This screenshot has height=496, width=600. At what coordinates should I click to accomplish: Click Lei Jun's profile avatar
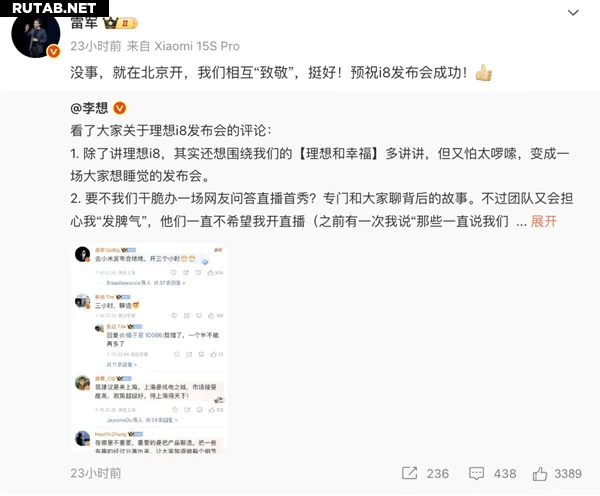pos(36,34)
